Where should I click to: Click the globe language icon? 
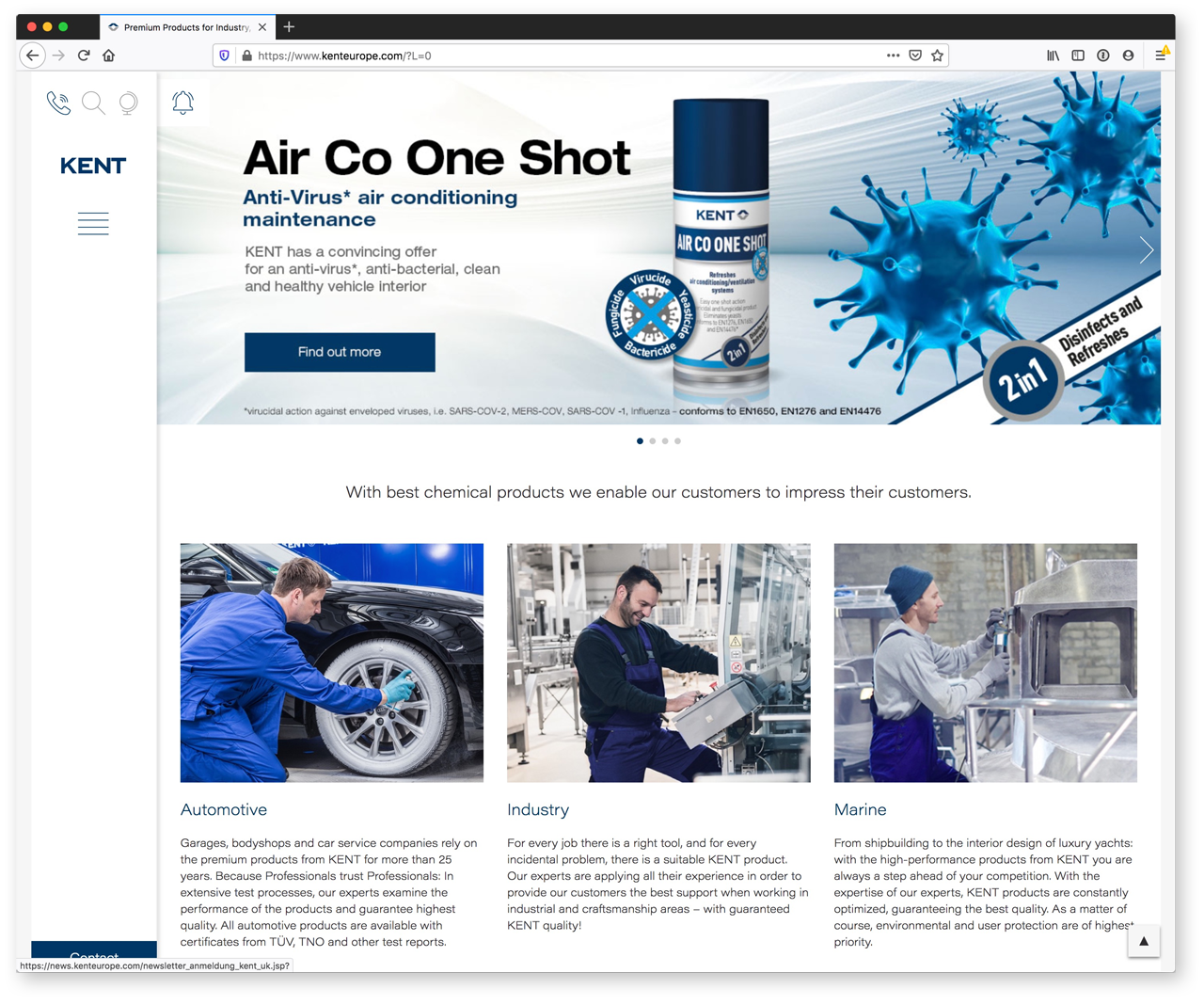[x=128, y=103]
